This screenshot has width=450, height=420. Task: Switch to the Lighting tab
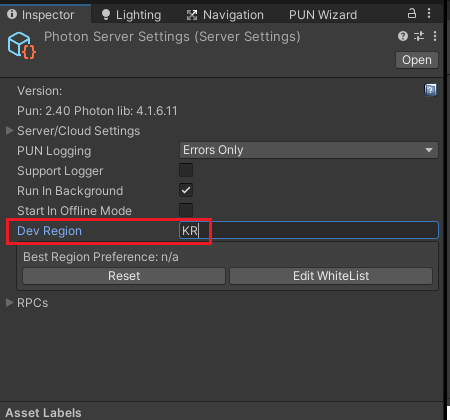pyautogui.click(x=131, y=15)
